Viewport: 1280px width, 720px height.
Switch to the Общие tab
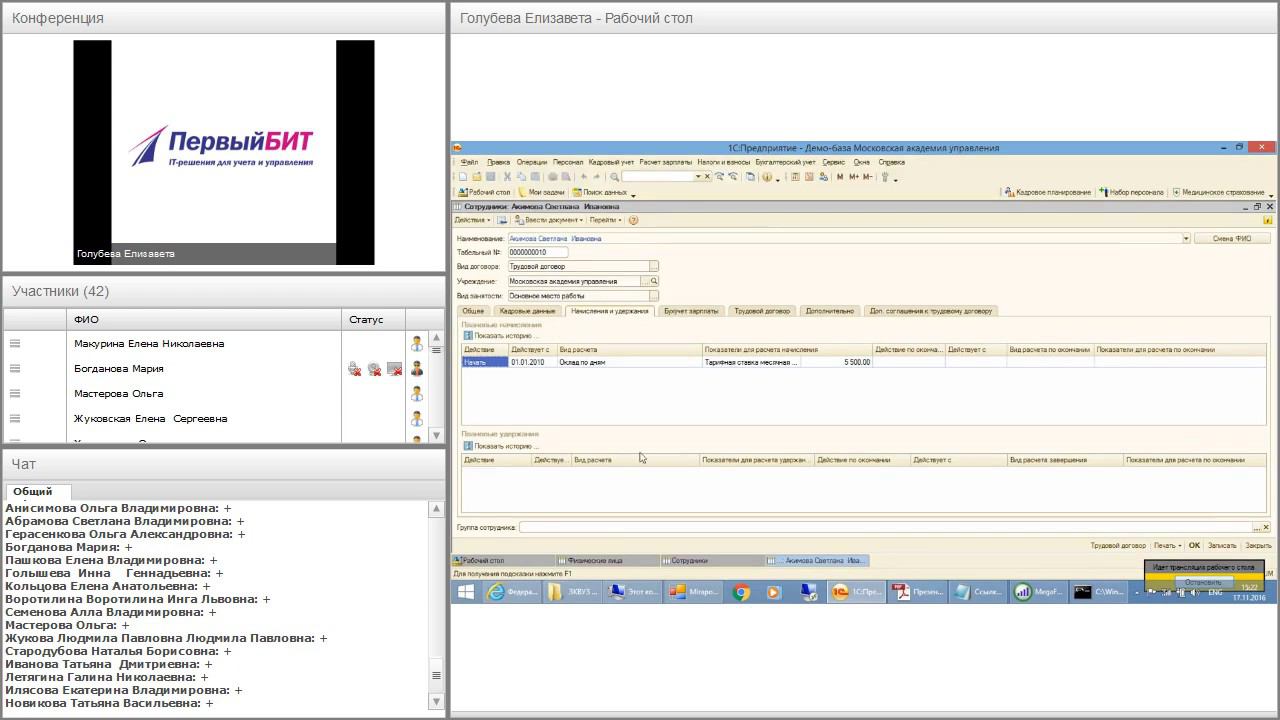[473, 311]
